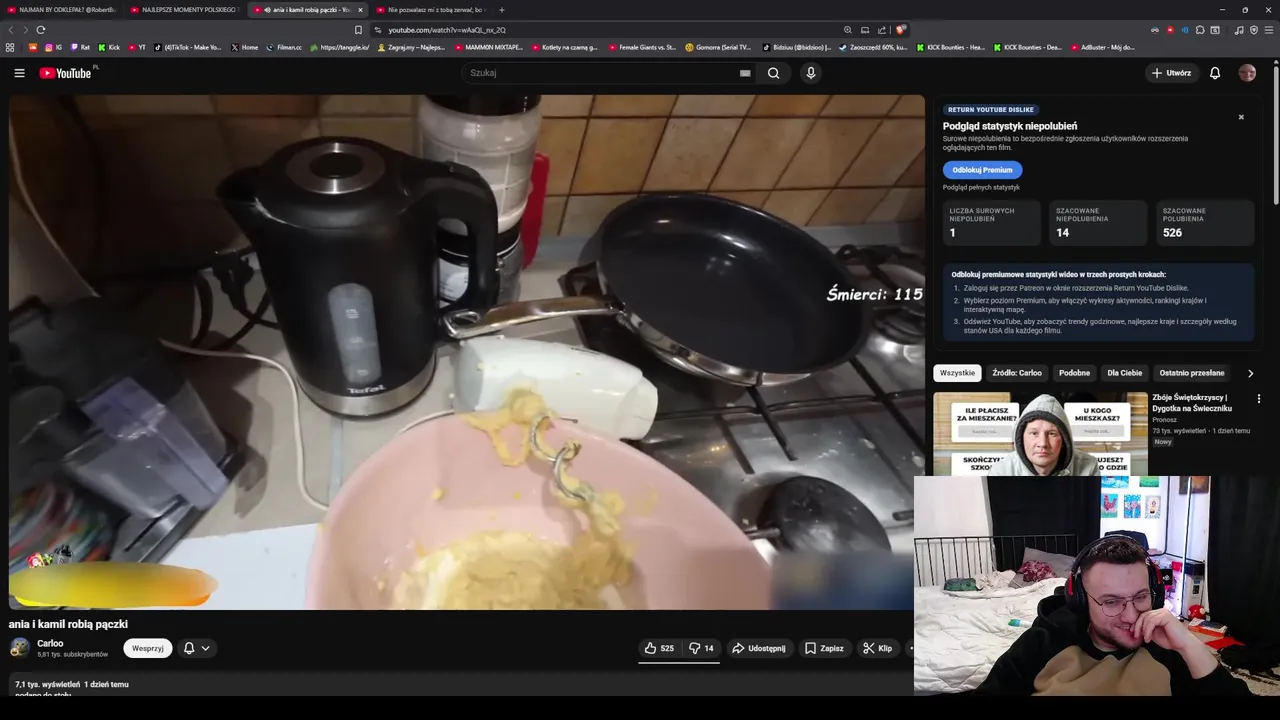Go back in browser history
Viewport: 1280px width, 720px height.
11,30
